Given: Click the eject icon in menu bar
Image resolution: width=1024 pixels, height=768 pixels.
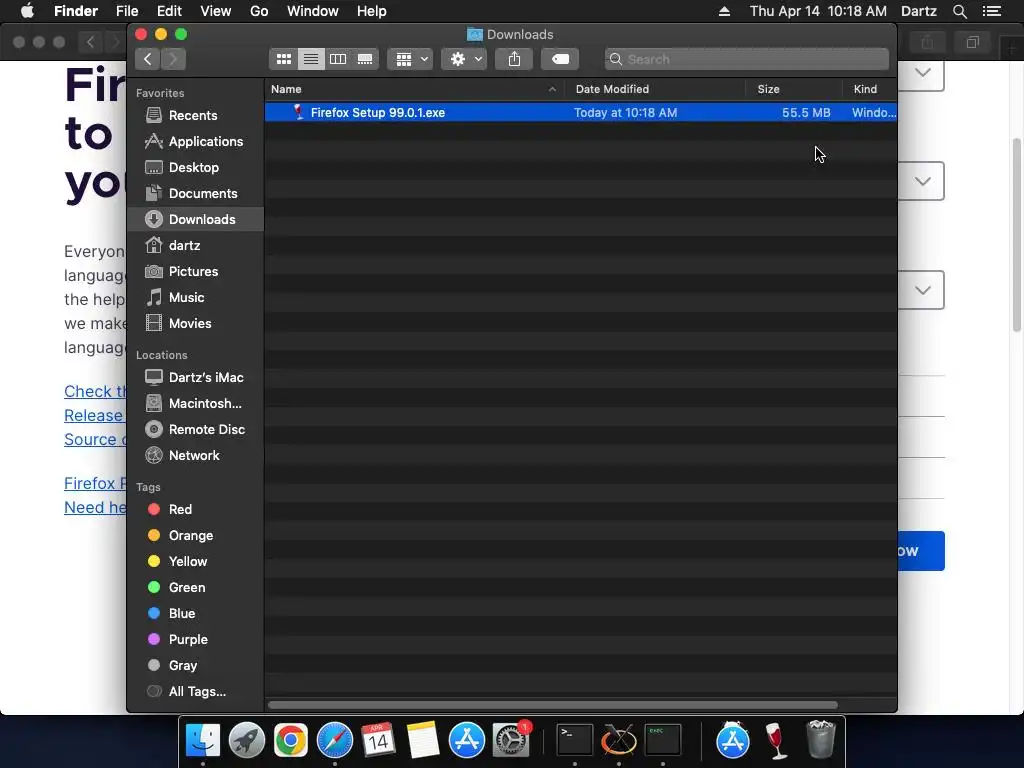Looking at the screenshot, I should [724, 11].
